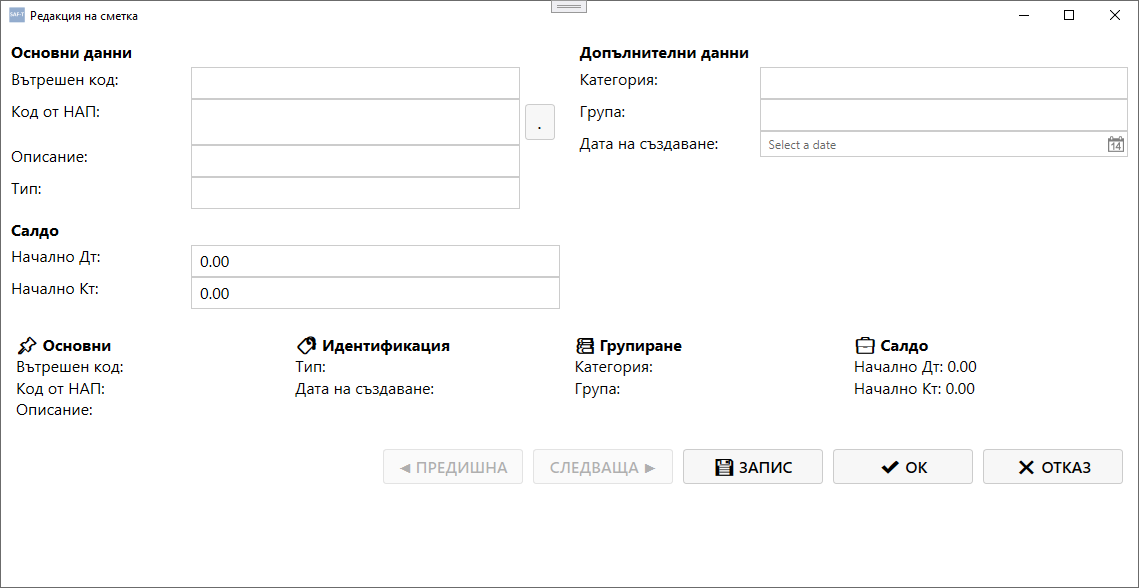Open НАП code lookup dot button

[x=540, y=122]
